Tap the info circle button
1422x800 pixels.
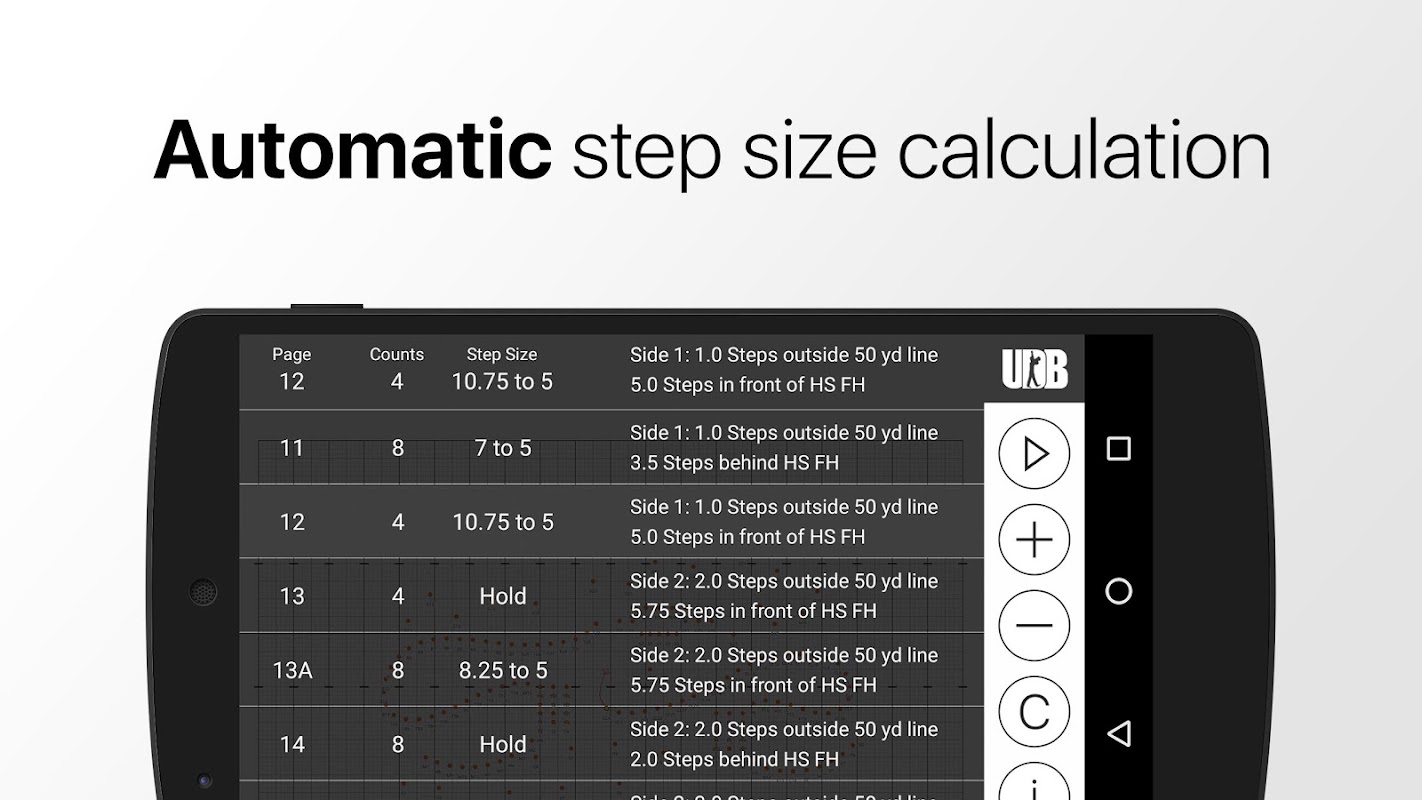(x=1034, y=782)
